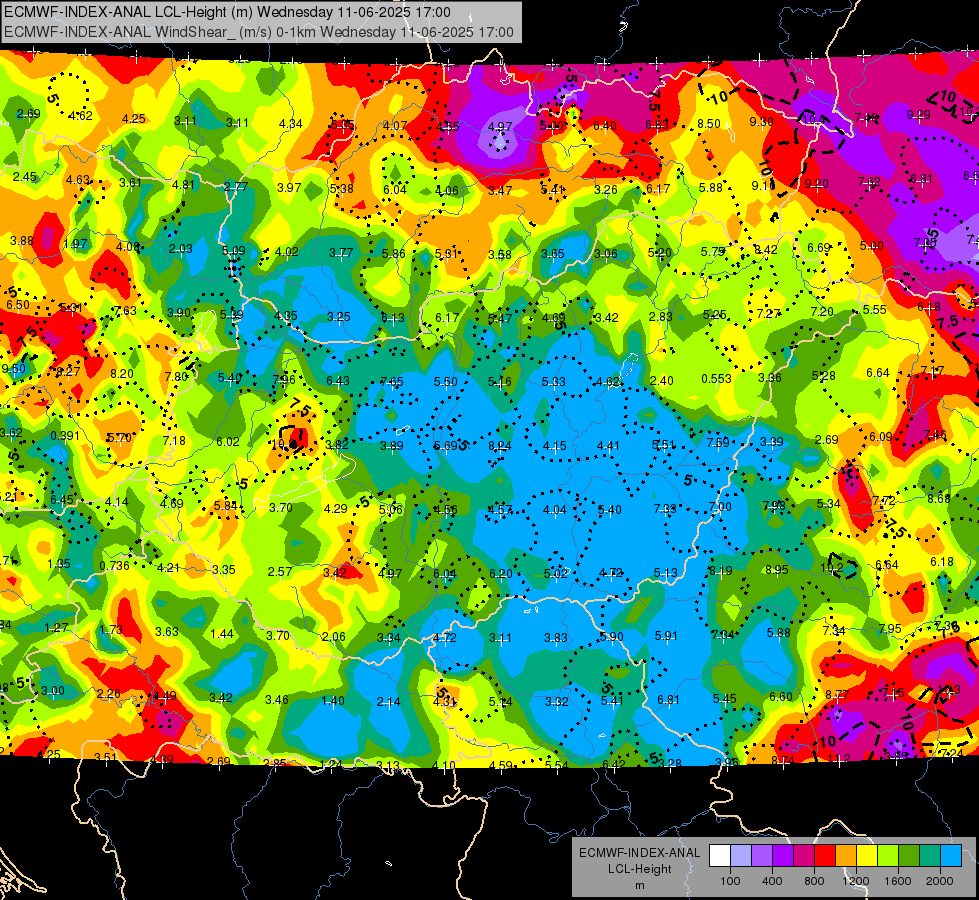Click the wind shear value 1.40

333,701
